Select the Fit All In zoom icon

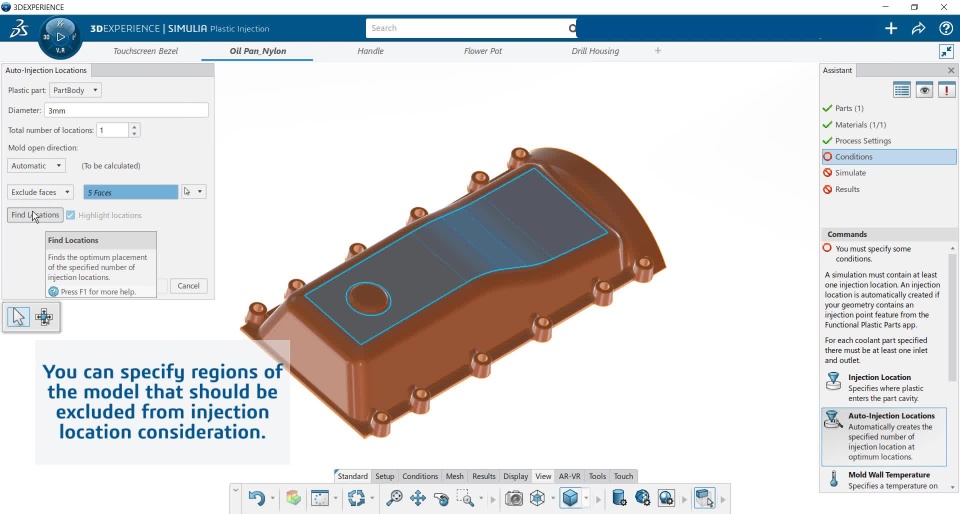point(394,498)
